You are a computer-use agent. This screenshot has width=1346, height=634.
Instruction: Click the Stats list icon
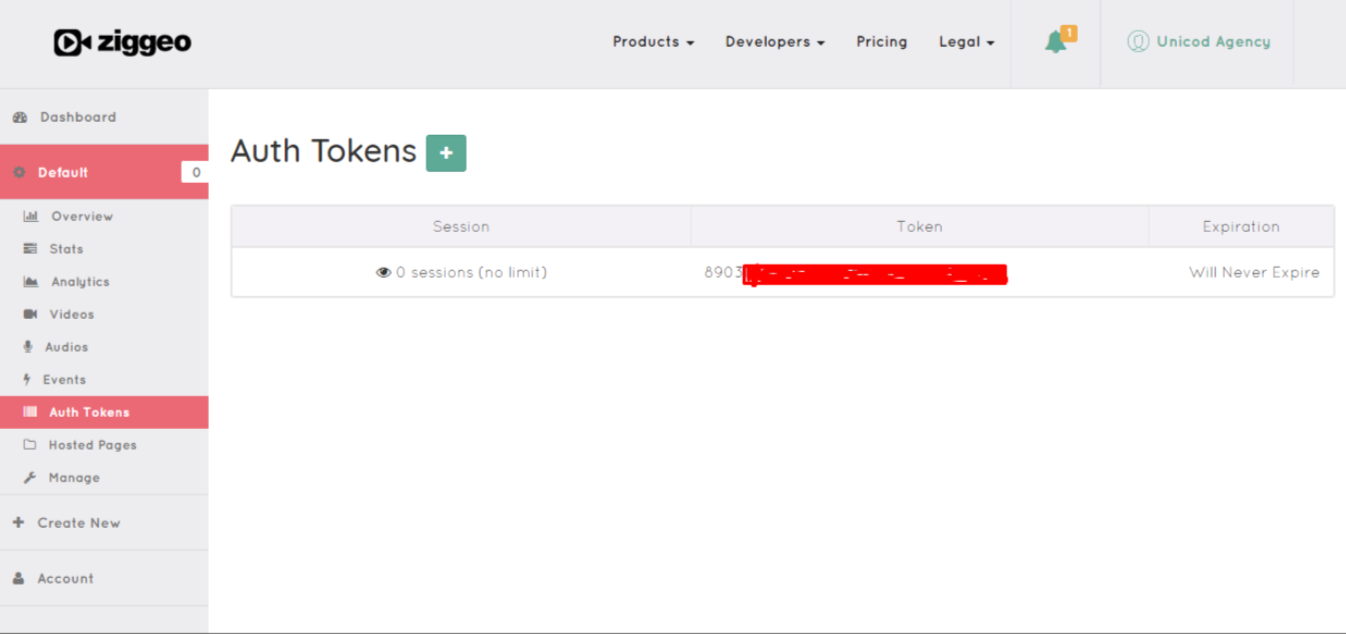pyautogui.click(x=30, y=249)
